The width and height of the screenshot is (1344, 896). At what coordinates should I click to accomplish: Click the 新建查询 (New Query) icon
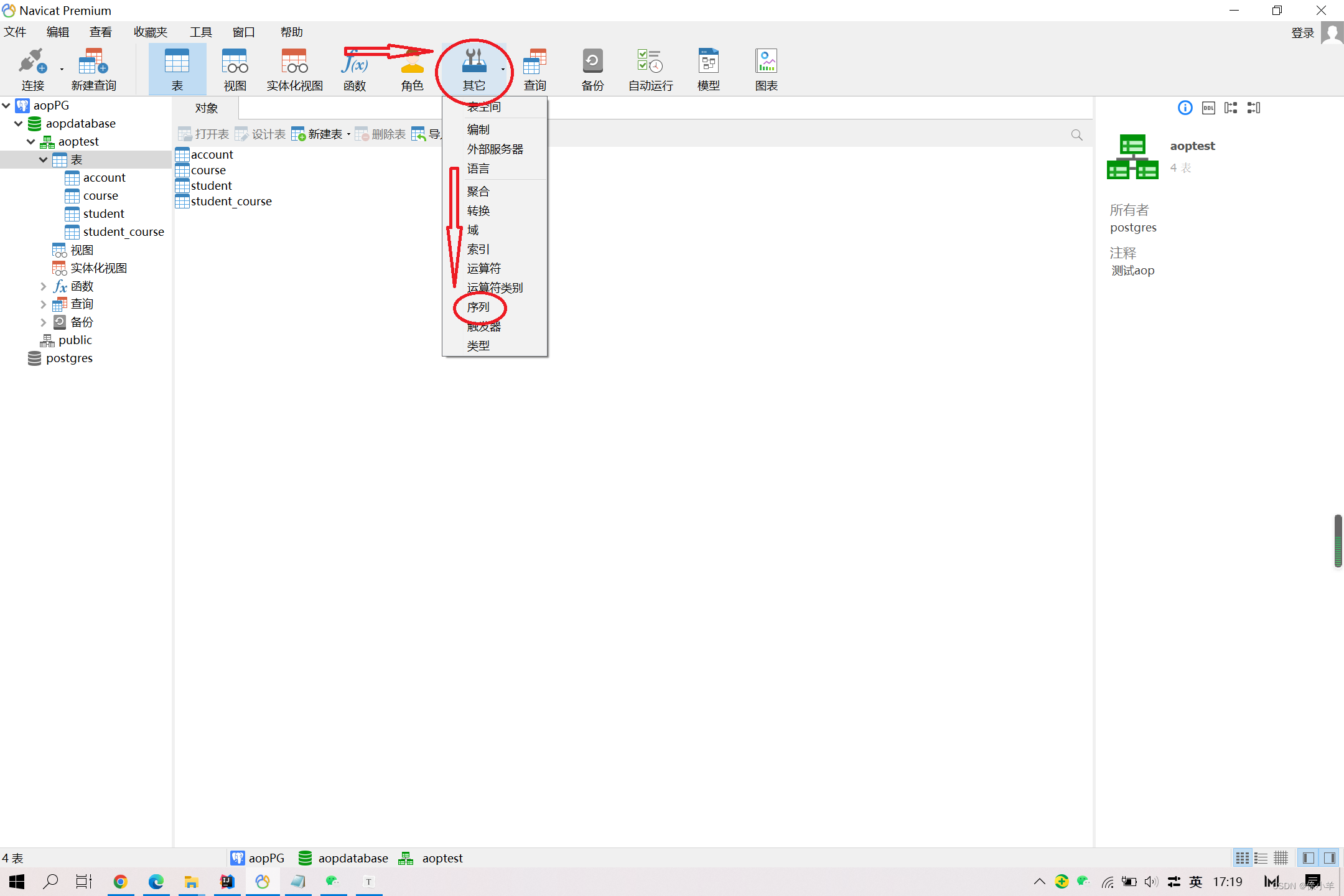click(x=93, y=68)
